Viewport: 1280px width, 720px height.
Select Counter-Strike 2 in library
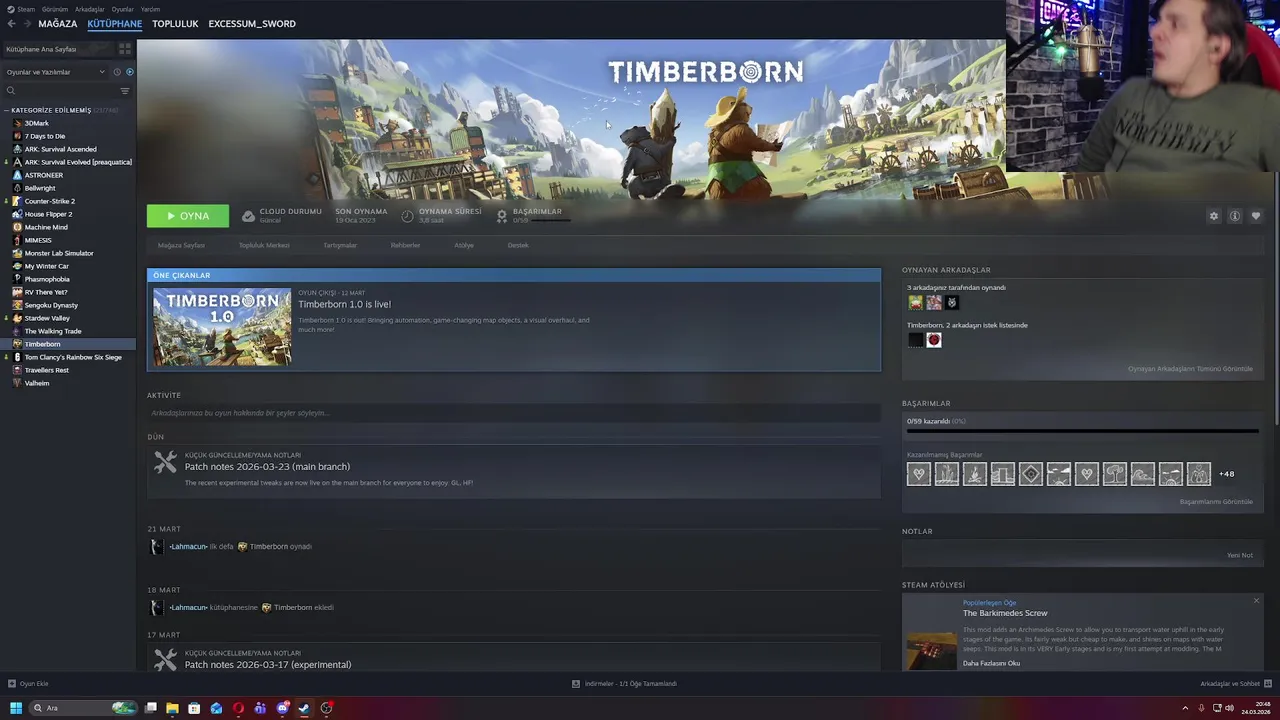pyautogui.click(x=50, y=201)
